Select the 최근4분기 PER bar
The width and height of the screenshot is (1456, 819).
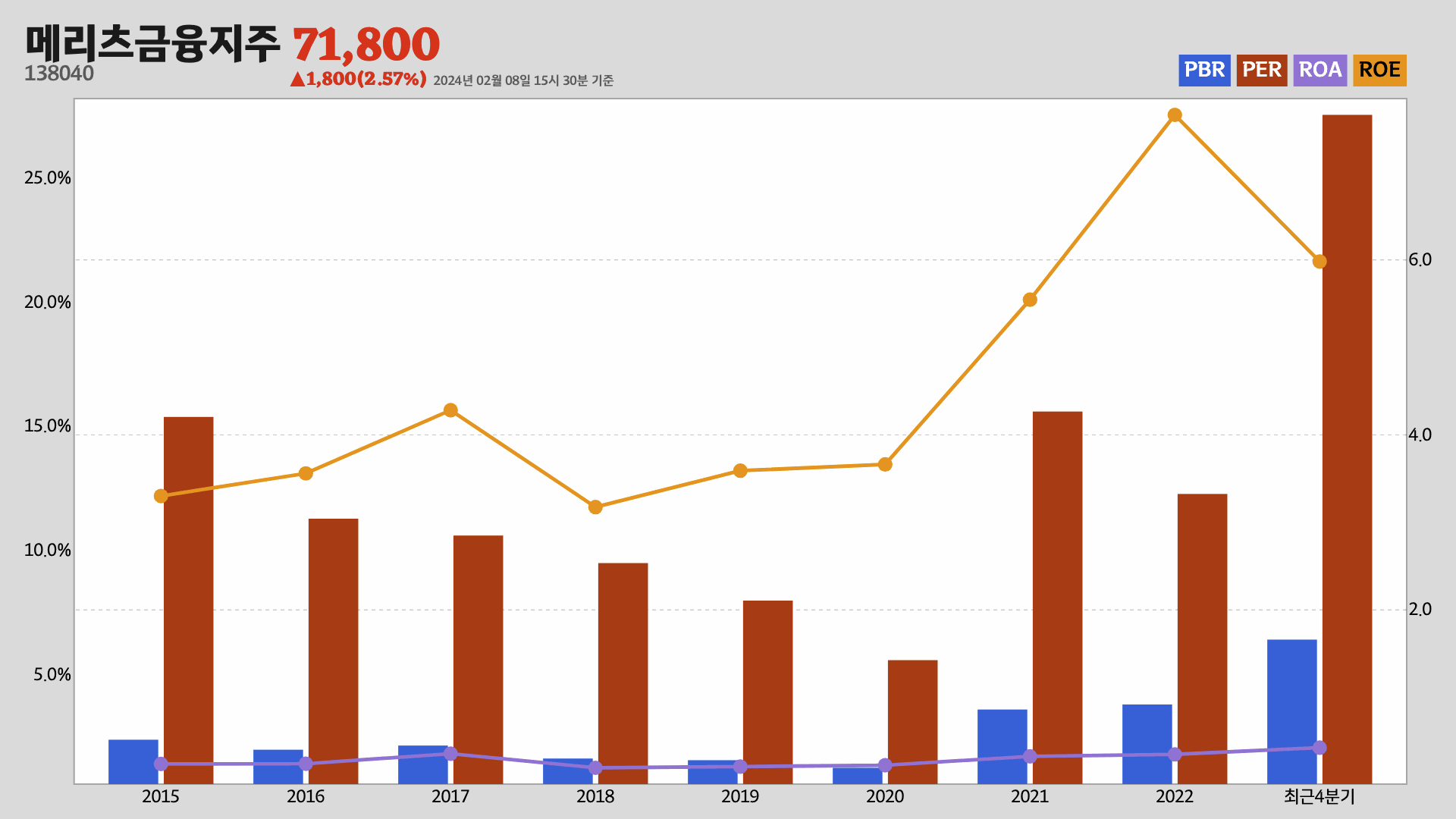(x=1348, y=449)
